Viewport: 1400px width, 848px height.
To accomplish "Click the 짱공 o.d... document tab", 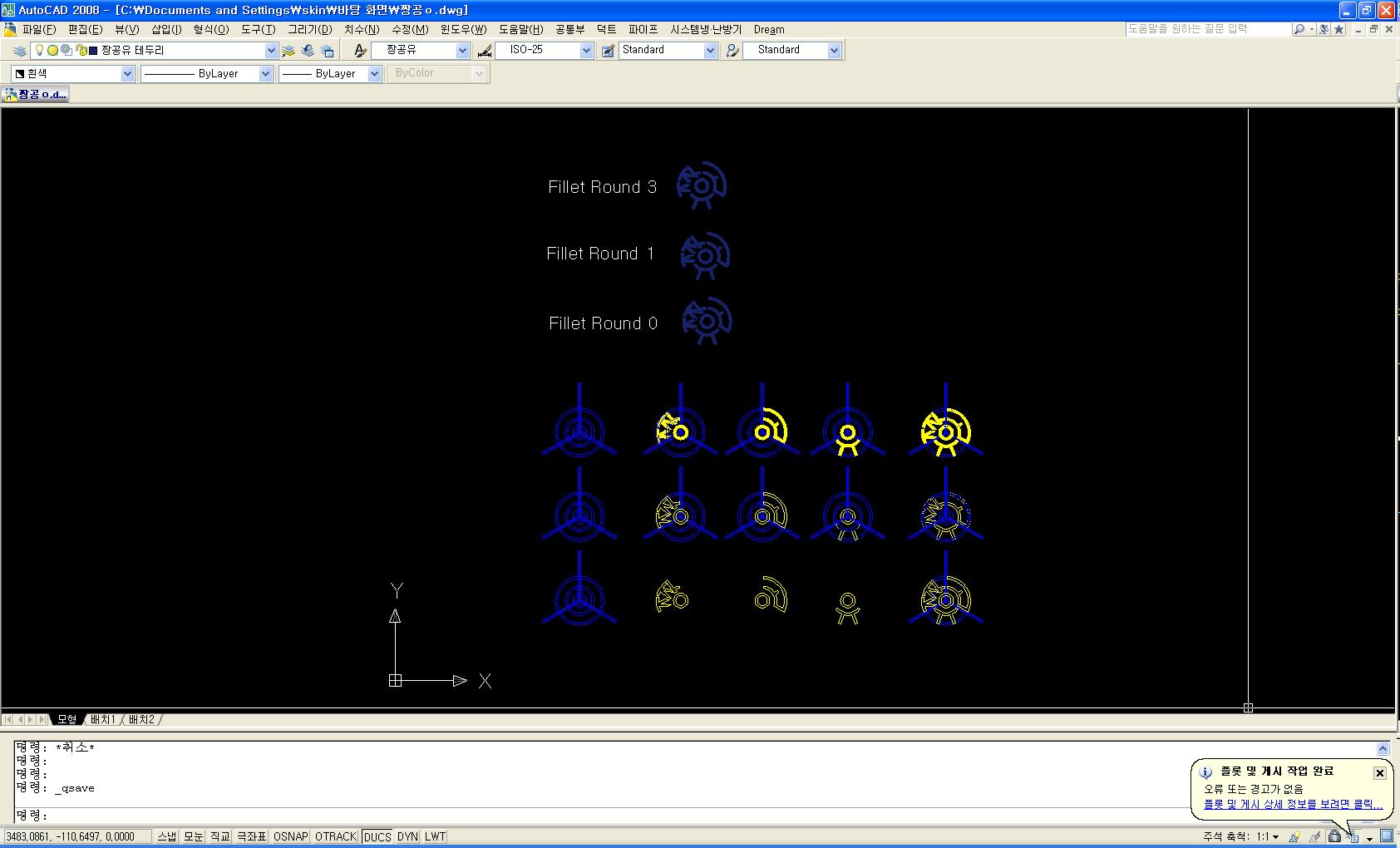I will pyautogui.click(x=35, y=95).
